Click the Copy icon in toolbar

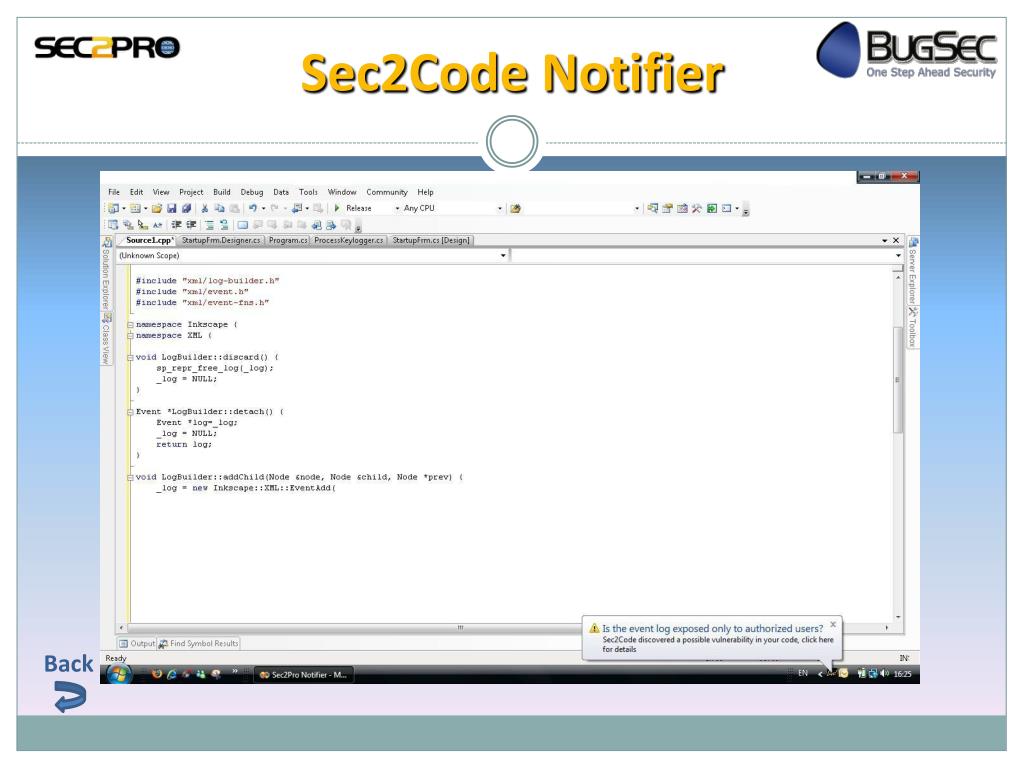click(219, 208)
